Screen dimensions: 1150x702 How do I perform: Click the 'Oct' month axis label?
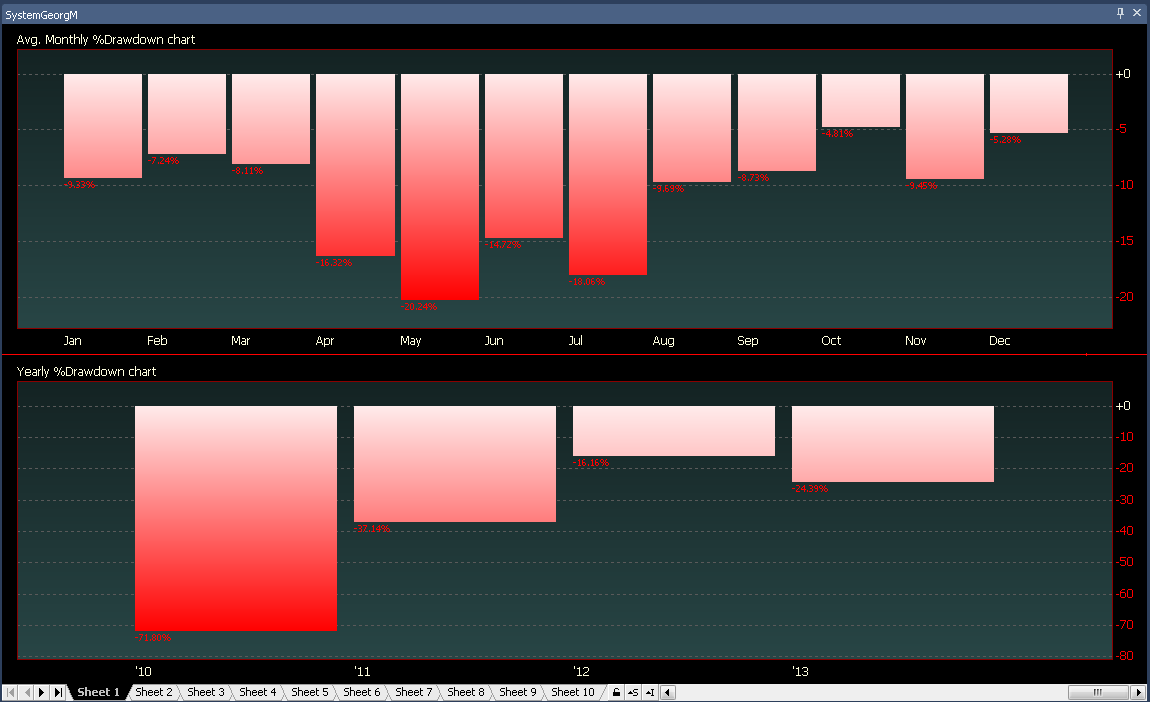tap(831, 340)
